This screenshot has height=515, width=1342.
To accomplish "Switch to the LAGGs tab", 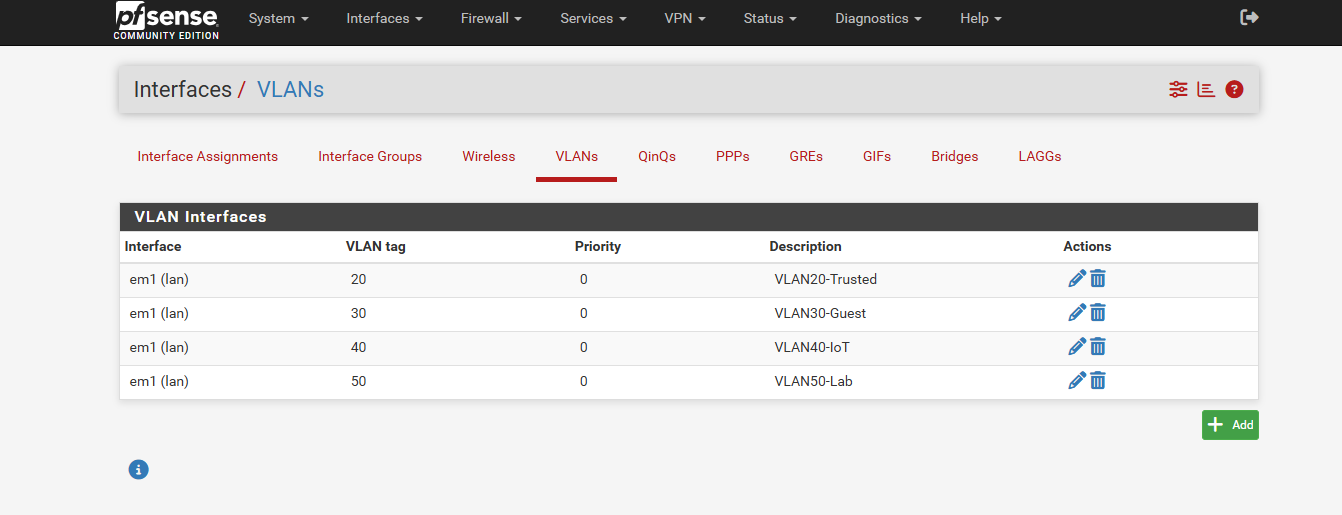I will coord(1040,156).
